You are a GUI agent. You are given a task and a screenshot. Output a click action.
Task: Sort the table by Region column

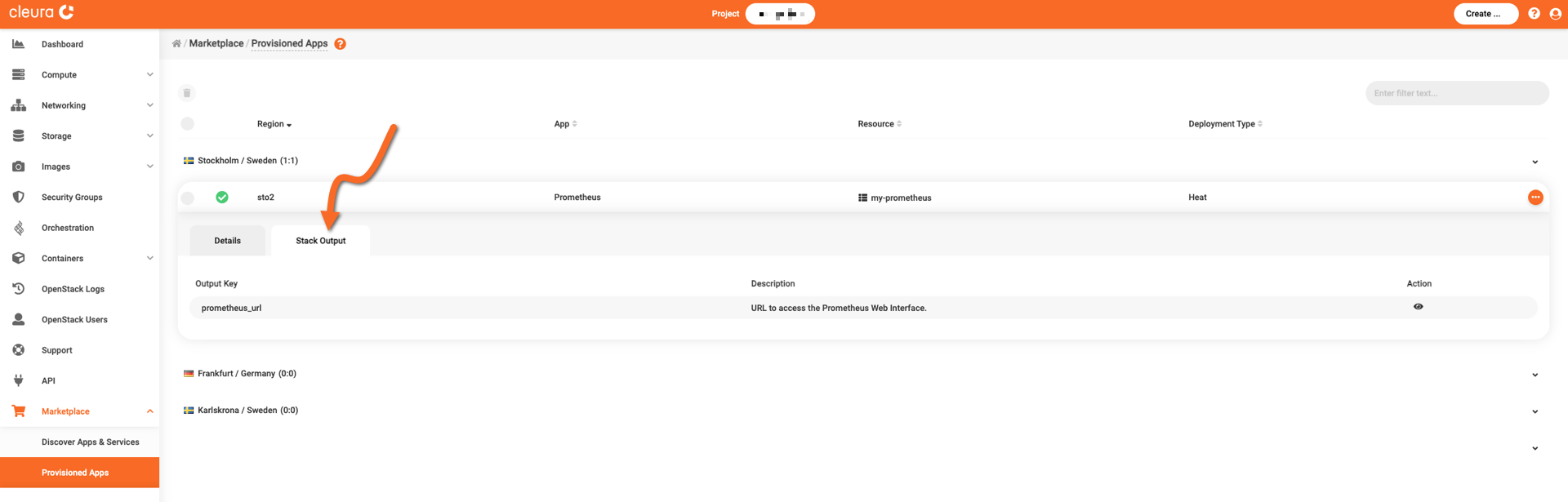[x=274, y=124]
